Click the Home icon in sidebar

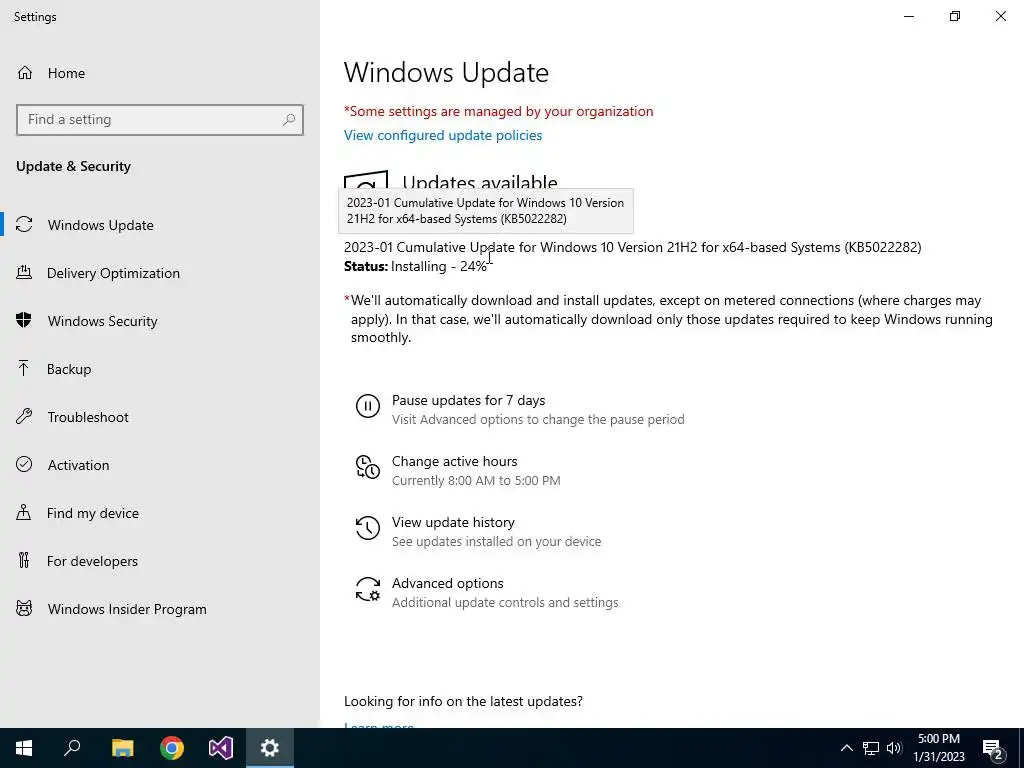pyautogui.click(x=25, y=72)
